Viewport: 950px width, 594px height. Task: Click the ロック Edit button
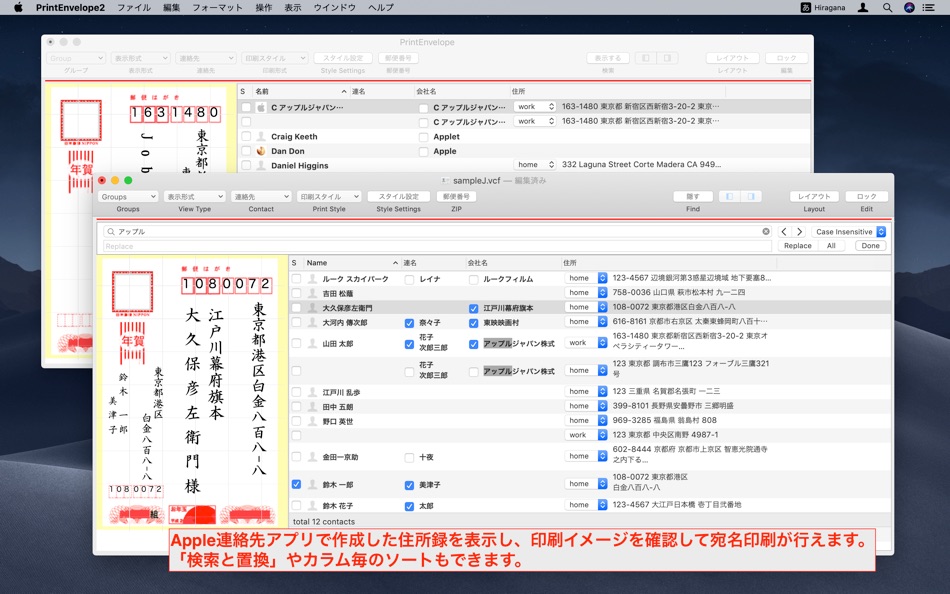[x=866, y=196]
